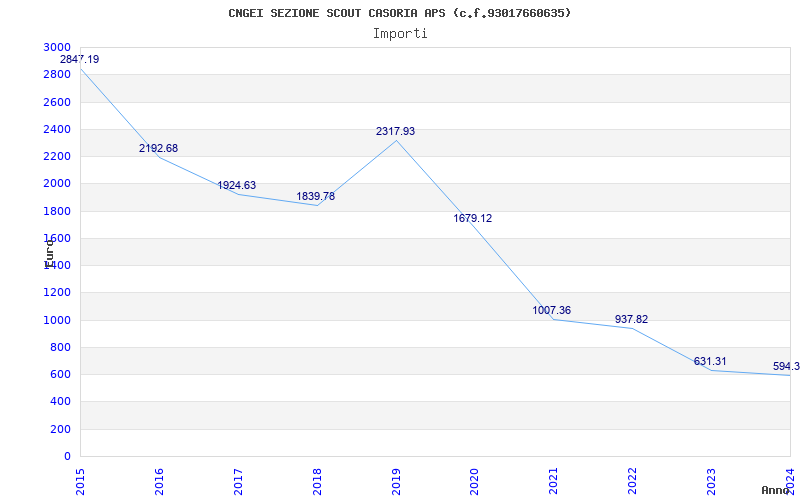Select the 1007.36 data label
The height and width of the screenshot is (500, 800).
[x=552, y=311]
